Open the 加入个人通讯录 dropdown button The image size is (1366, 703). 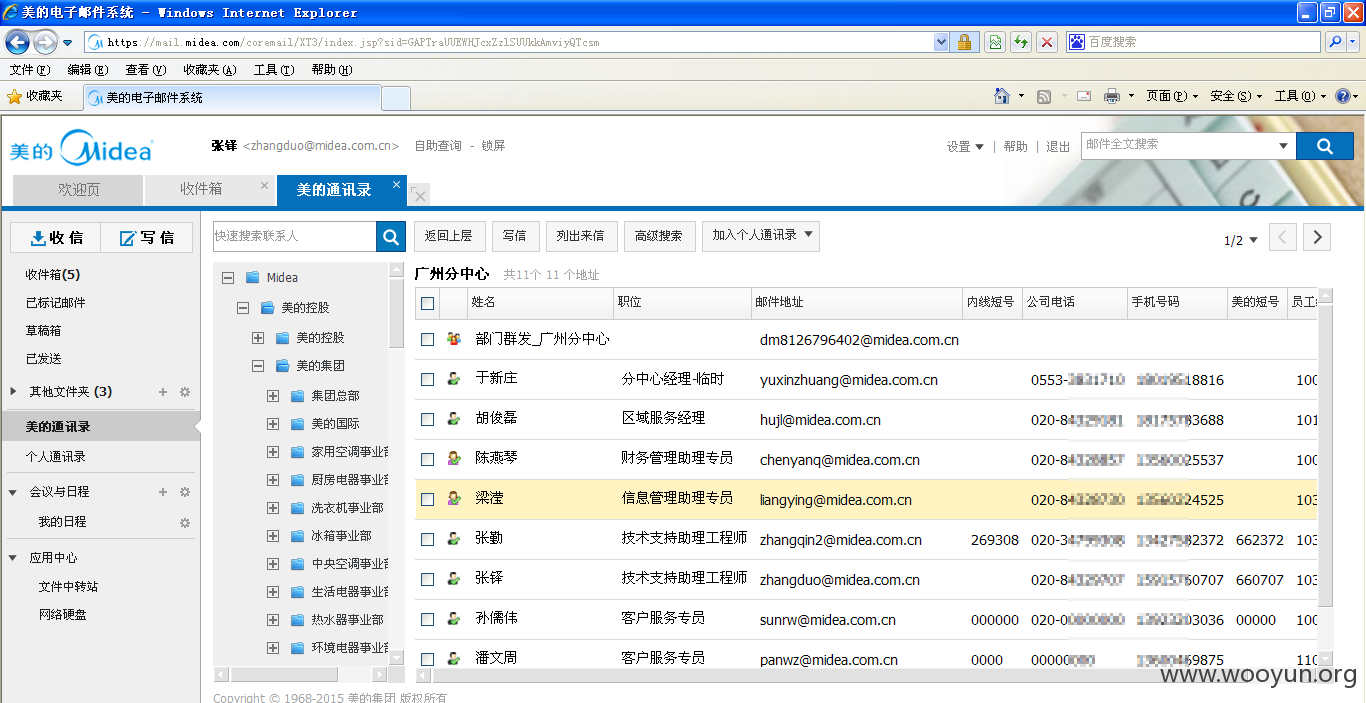[761, 236]
